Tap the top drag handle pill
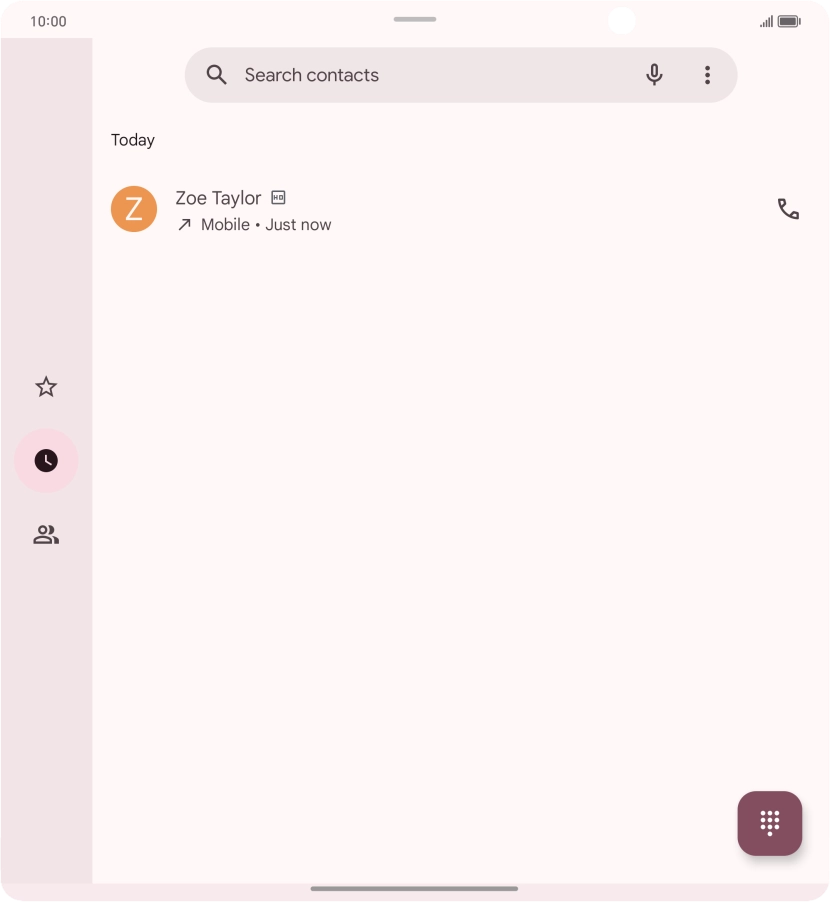The height and width of the screenshot is (902, 830). [415, 19]
